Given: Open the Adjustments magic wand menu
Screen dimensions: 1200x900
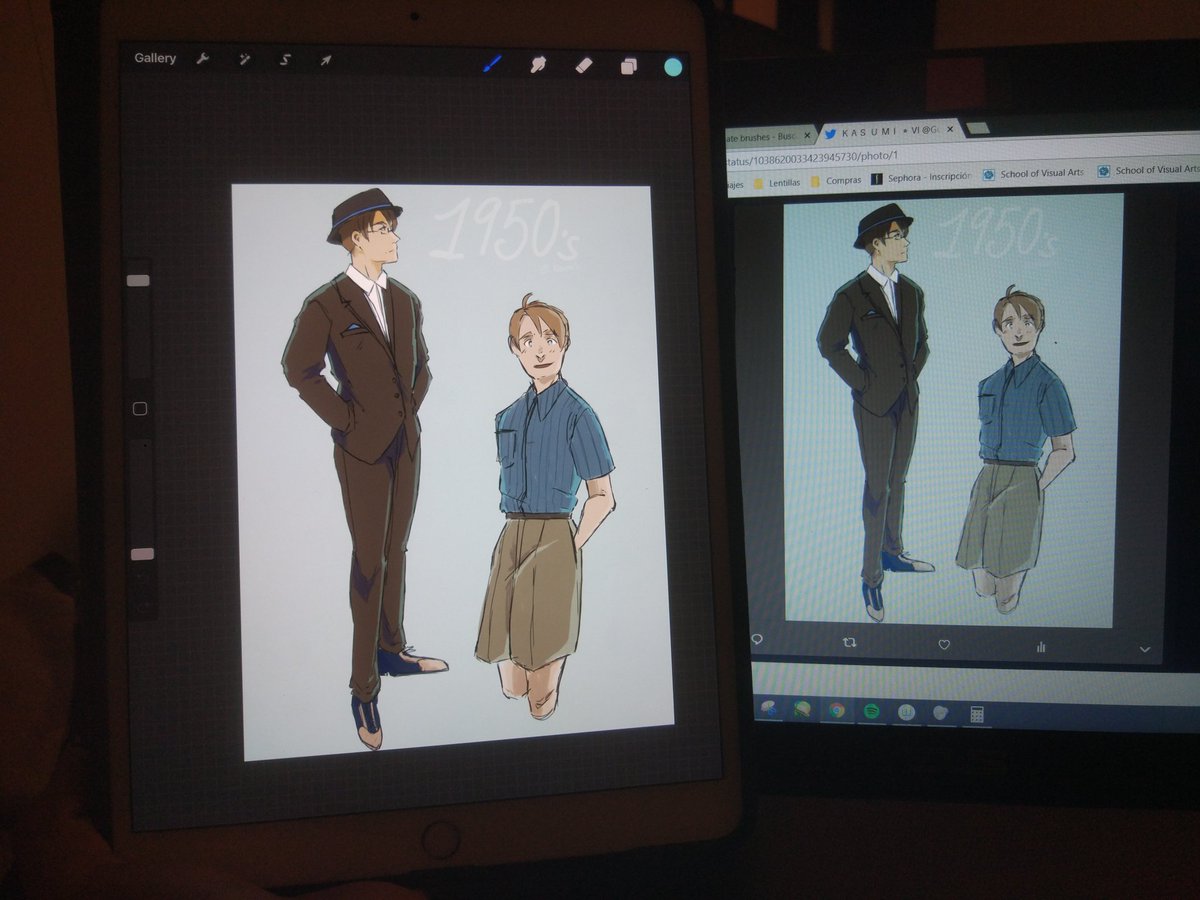Looking at the screenshot, I should (244, 60).
